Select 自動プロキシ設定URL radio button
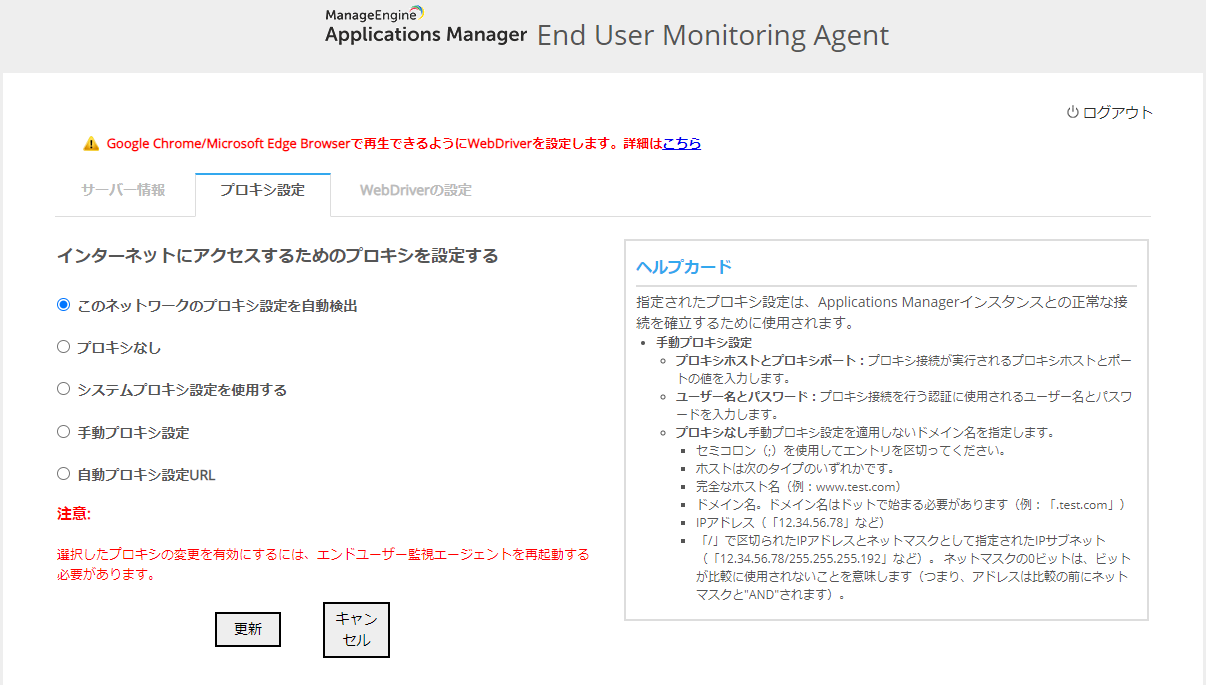Image resolution: width=1206 pixels, height=685 pixels. coord(64,474)
